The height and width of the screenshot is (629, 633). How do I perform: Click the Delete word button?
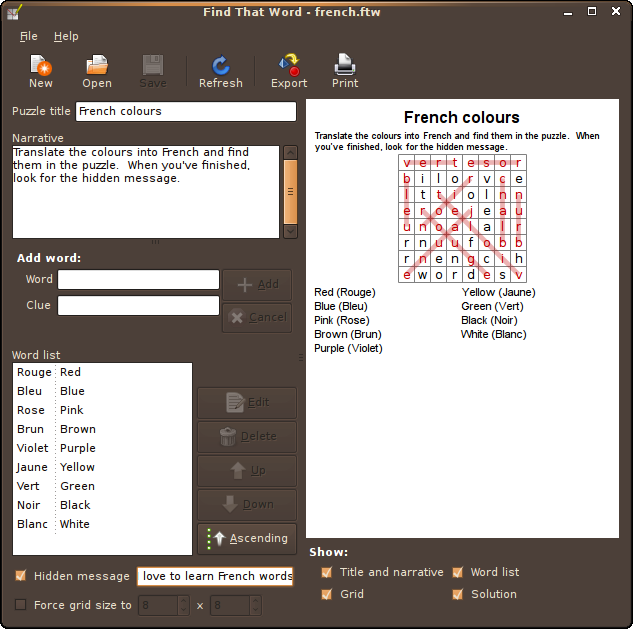pos(247,436)
